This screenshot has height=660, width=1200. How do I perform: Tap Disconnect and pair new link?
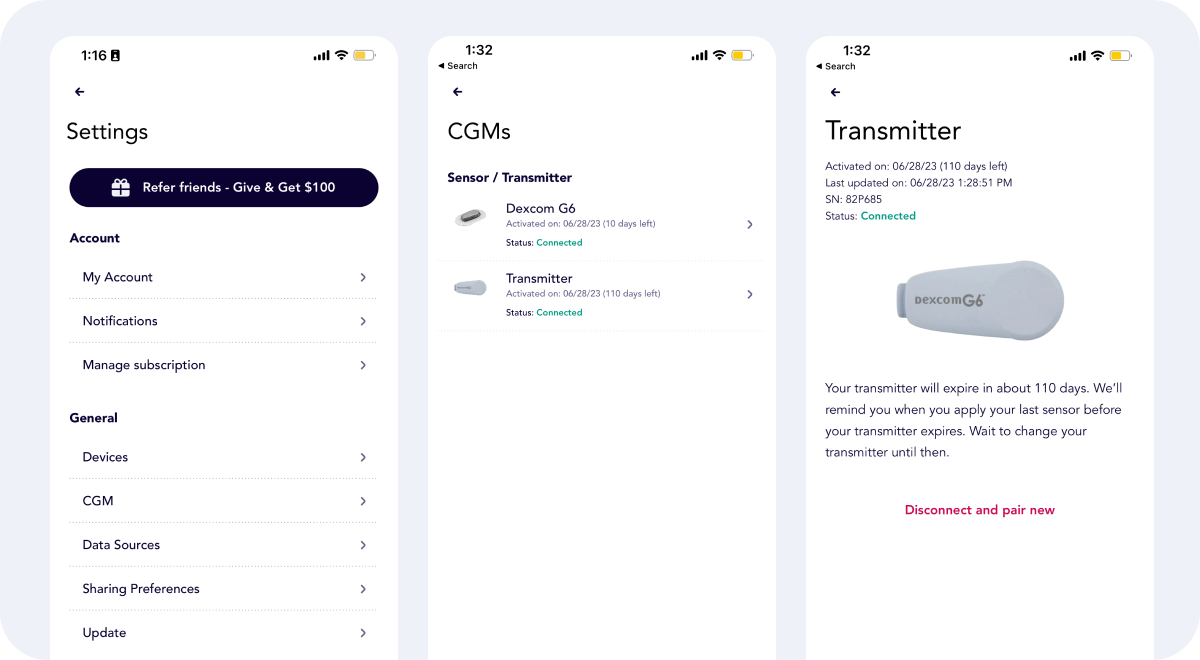click(979, 510)
